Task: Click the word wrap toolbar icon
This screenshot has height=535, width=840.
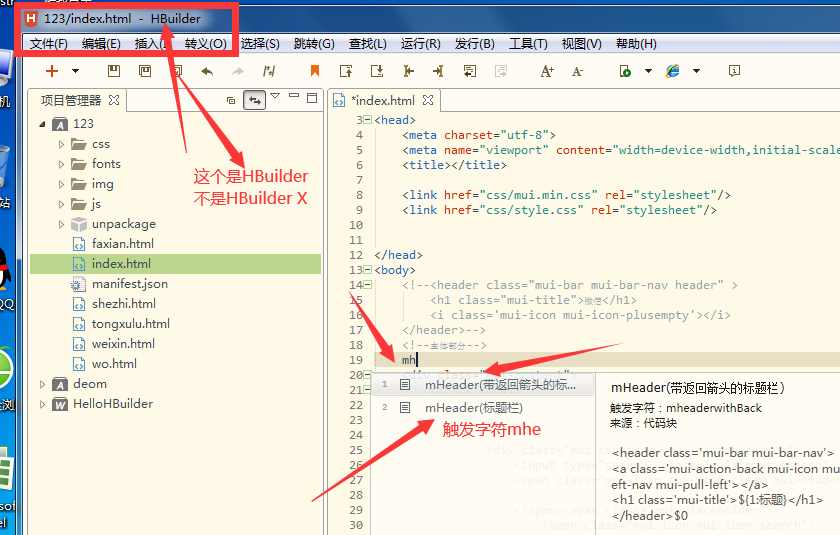Action: point(470,71)
